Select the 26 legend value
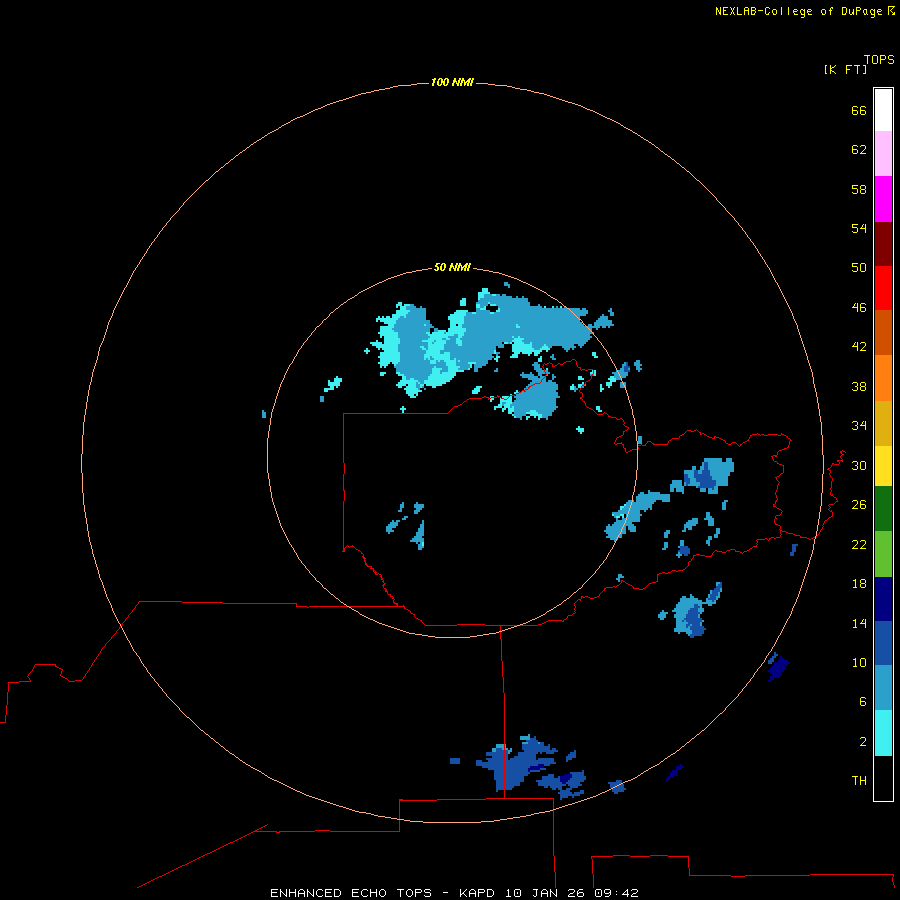Screen dimensions: 900x900 pos(859,505)
